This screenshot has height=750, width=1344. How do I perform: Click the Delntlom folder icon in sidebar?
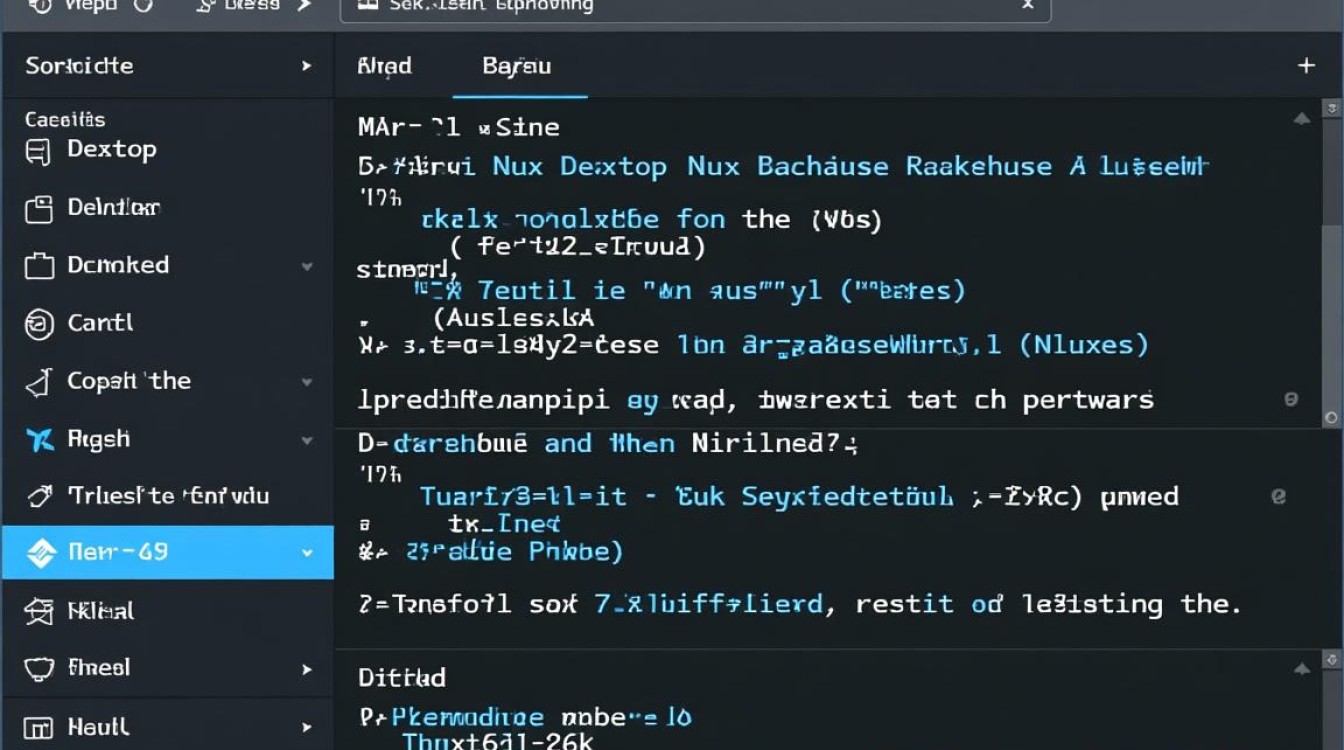38,208
